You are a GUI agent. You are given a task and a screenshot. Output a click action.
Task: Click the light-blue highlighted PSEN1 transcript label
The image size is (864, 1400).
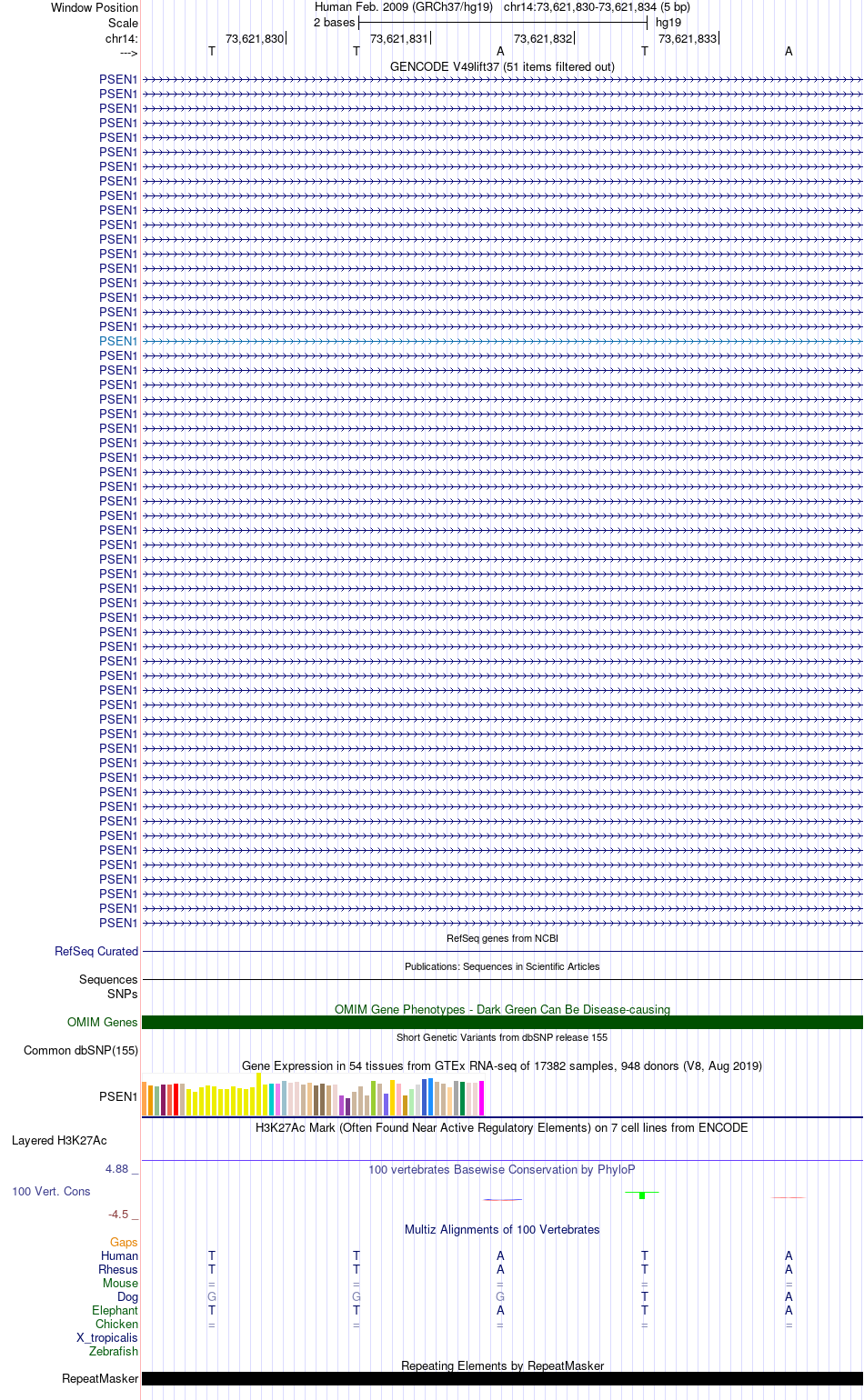tap(118, 341)
